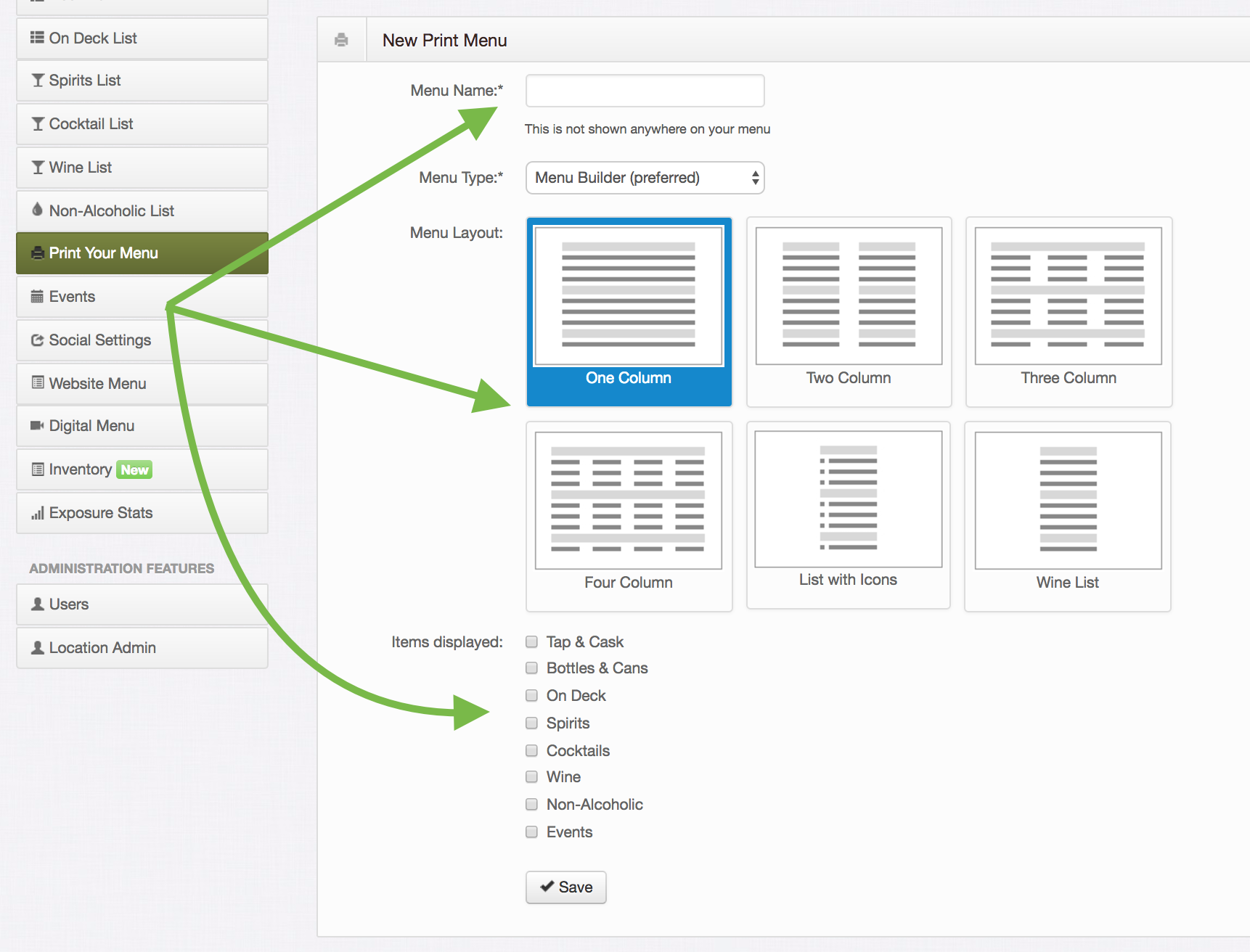1250x952 pixels.
Task: Open Cocktail List in the sidebar
Action: pyautogui.click(x=142, y=124)
